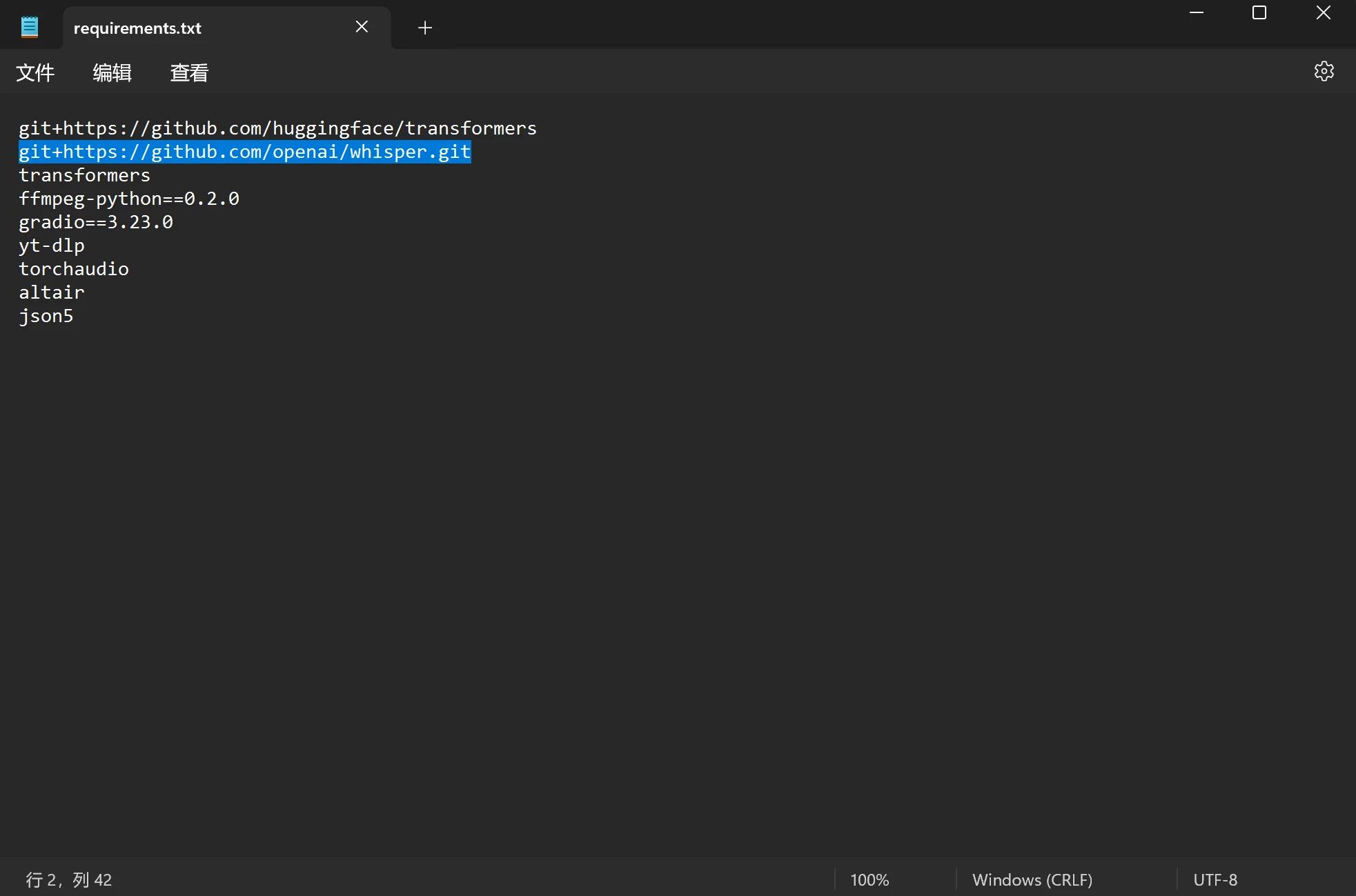Click the 行 2, 列 42 cursor position
1356x896 pixels.
pyautogui.click(x=69, y=879)
